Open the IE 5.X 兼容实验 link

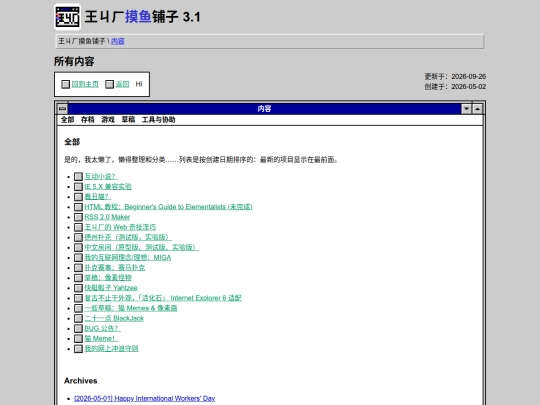(x=108, y=186)
